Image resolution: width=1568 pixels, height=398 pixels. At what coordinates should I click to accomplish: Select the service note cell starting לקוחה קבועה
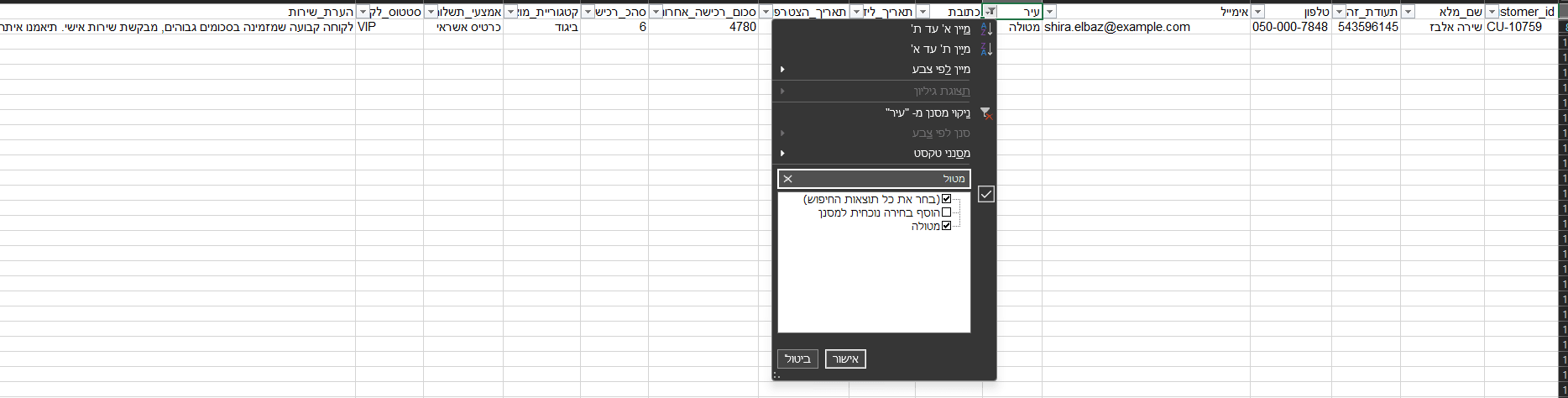tap(177, 27)
